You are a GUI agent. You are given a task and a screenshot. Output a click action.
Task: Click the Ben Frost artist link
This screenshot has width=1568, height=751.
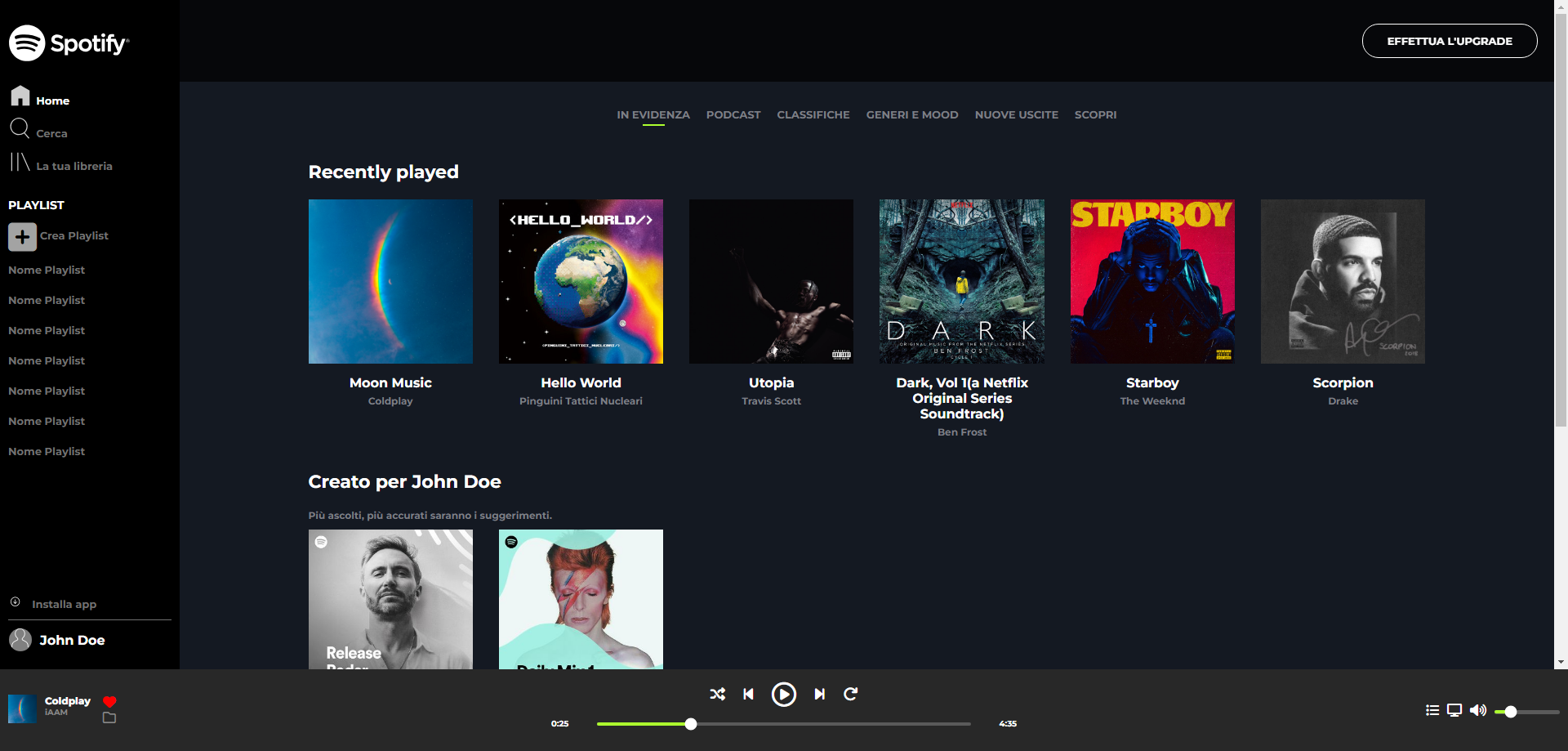(962, 432)
